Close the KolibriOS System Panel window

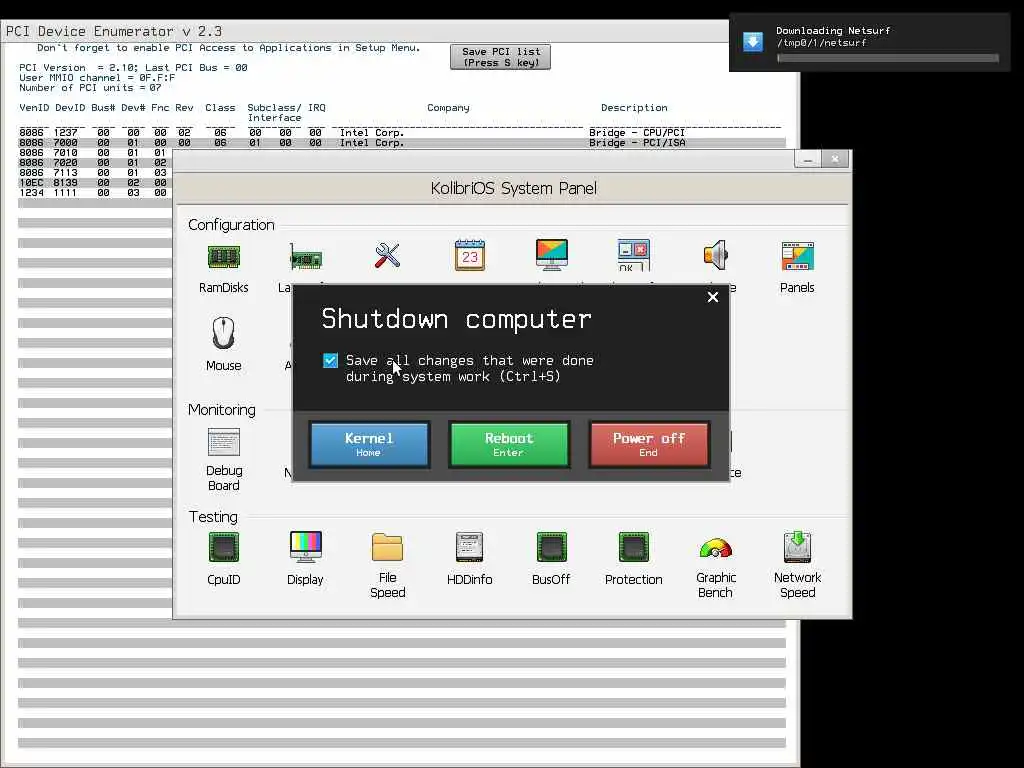(835, 159)
